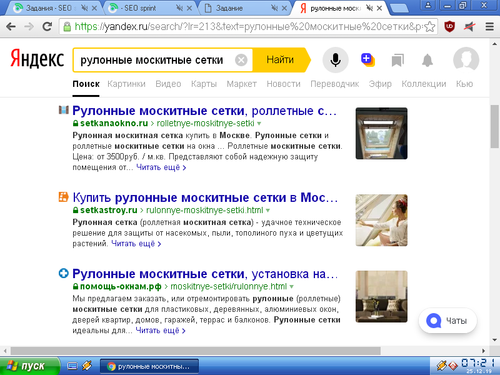Open the uBlock Origin extension icon
The width and height of the screenshot is (500, 375).
pos(450,26)
